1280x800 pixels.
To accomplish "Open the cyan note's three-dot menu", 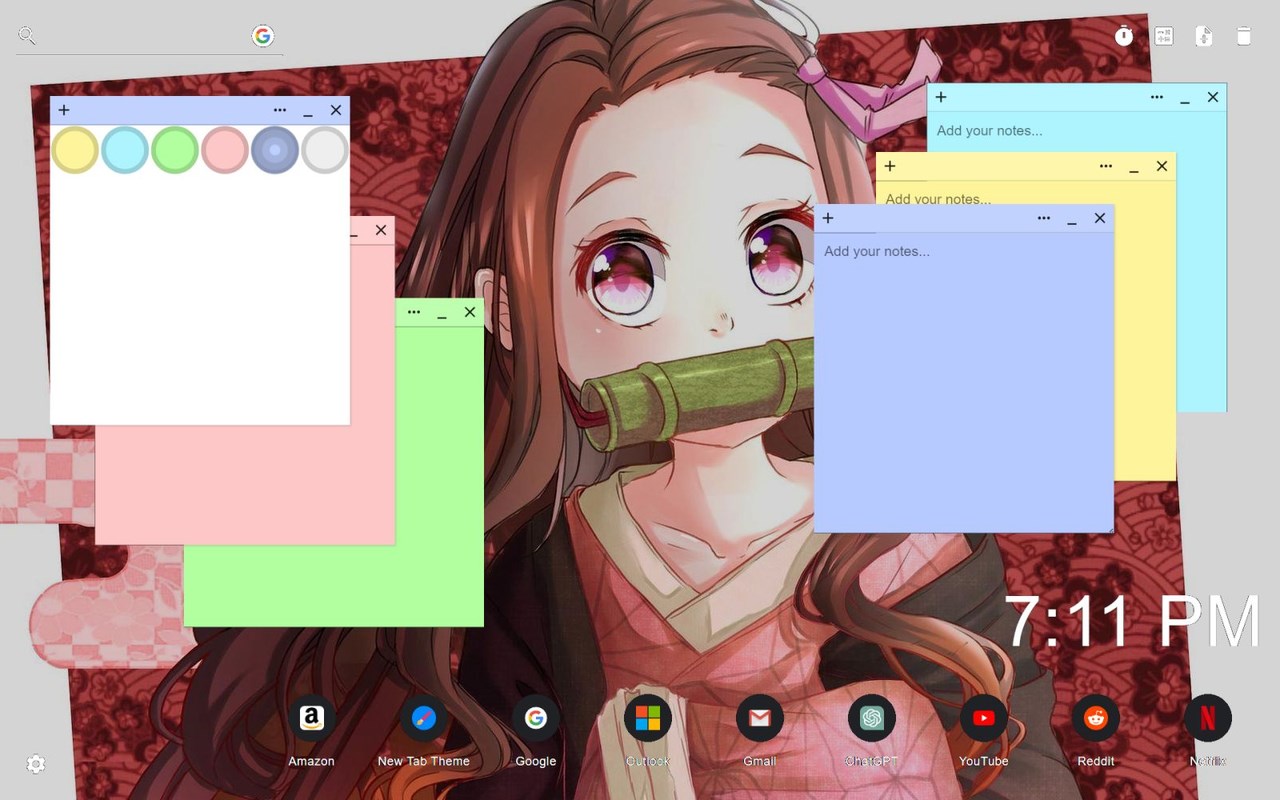I will 1157,97.
